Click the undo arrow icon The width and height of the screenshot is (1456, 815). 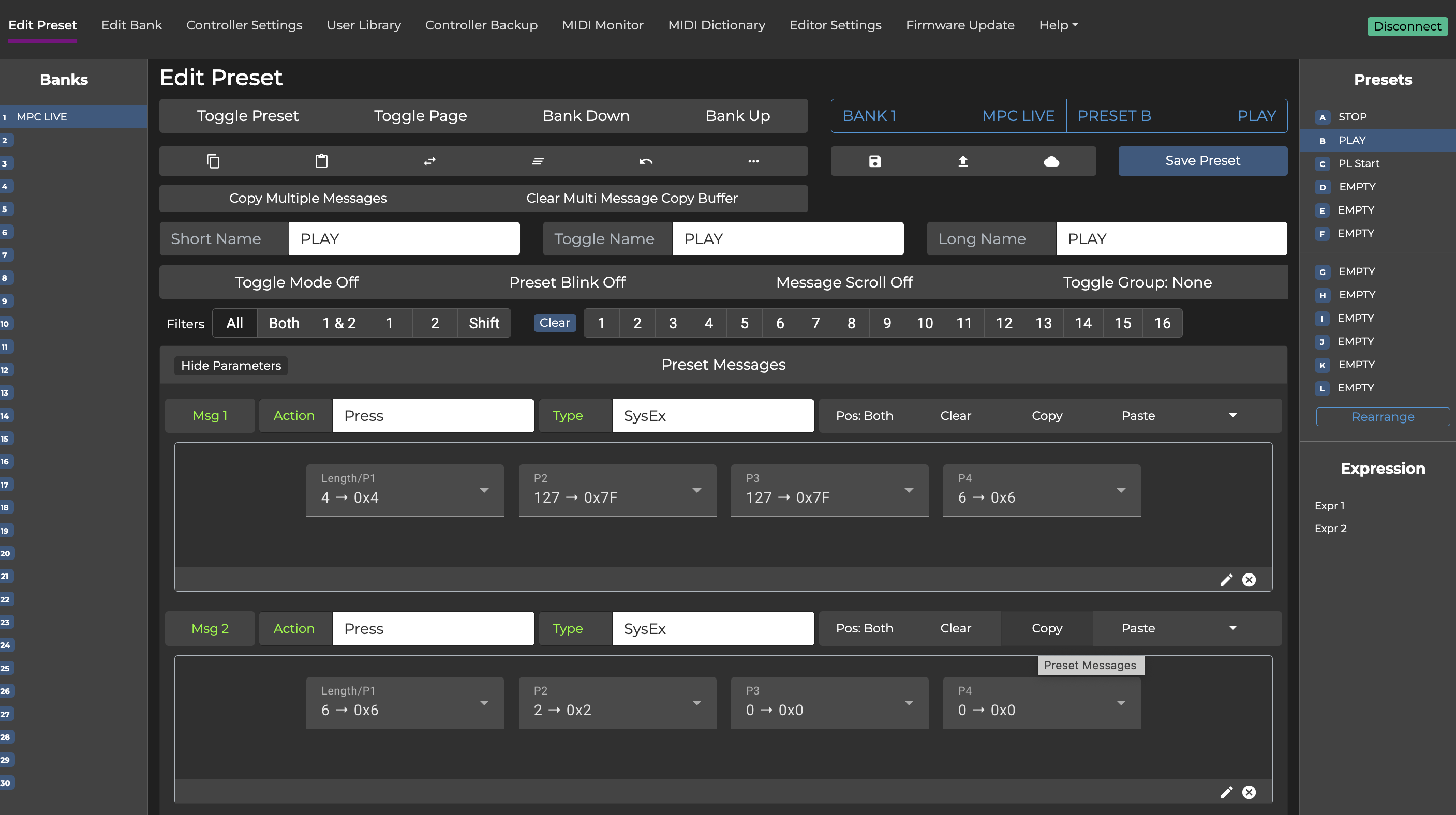(x=646, y=161)
